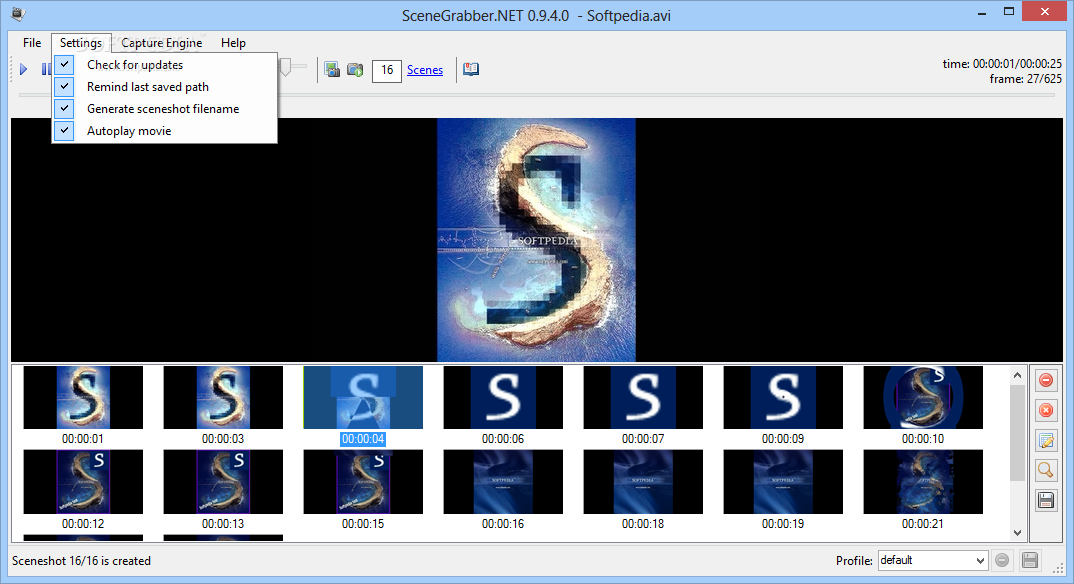This screenshot has width=1074, height=584.
Task: Click the thumbnail list scrollbar thumb
Action: coord(1017,433)
